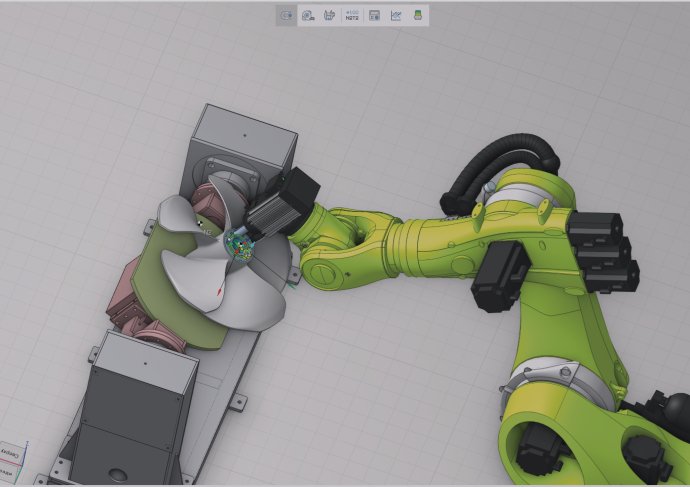Click the robot fixture icon in toolbar
Viewport: 690px width, 487px height.
pos(329,16)
